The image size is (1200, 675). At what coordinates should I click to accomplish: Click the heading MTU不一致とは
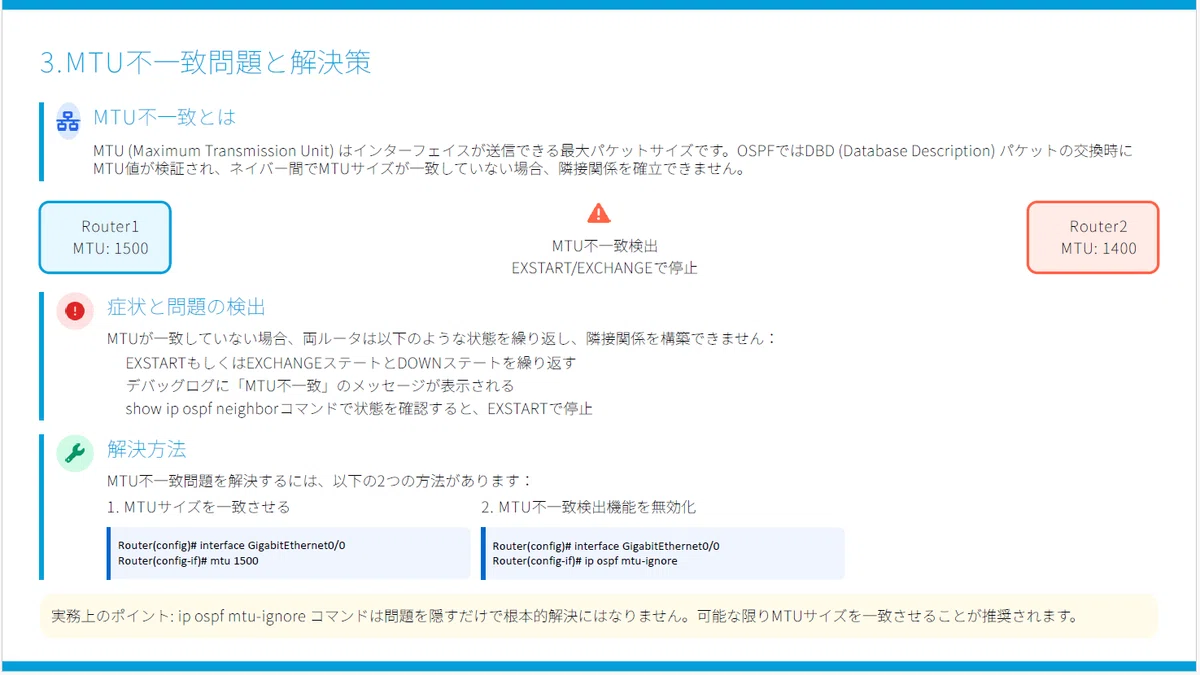point(165,118)
